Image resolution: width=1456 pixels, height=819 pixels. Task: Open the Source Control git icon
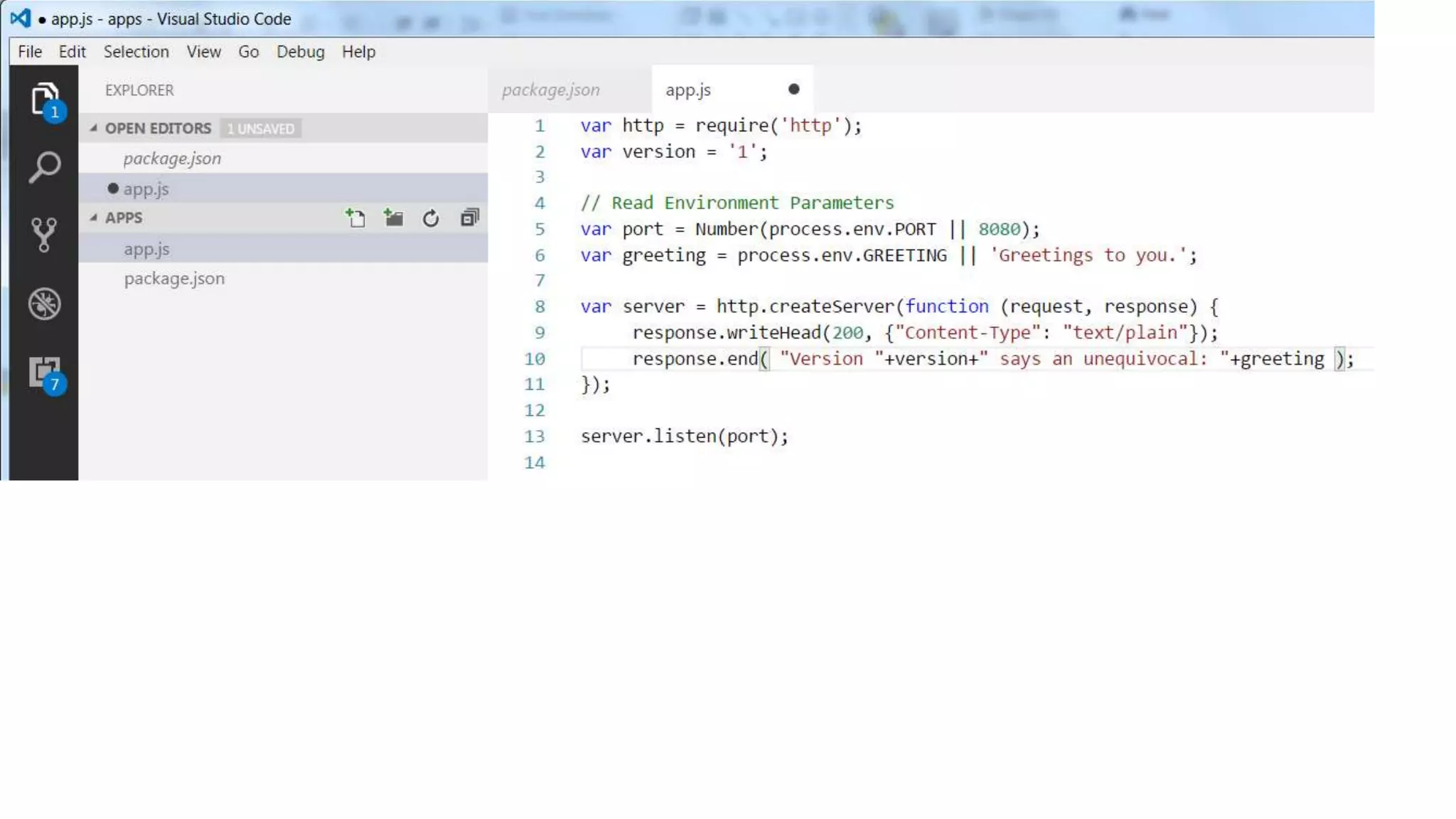44,235
